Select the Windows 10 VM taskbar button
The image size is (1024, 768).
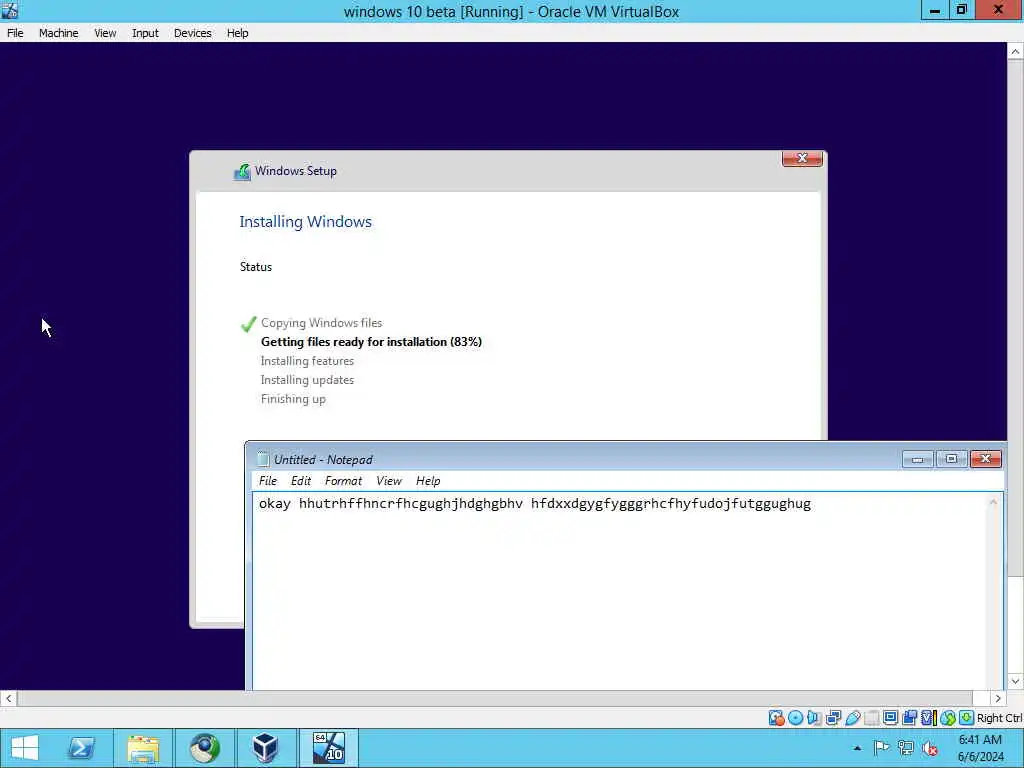click(328, 748)
